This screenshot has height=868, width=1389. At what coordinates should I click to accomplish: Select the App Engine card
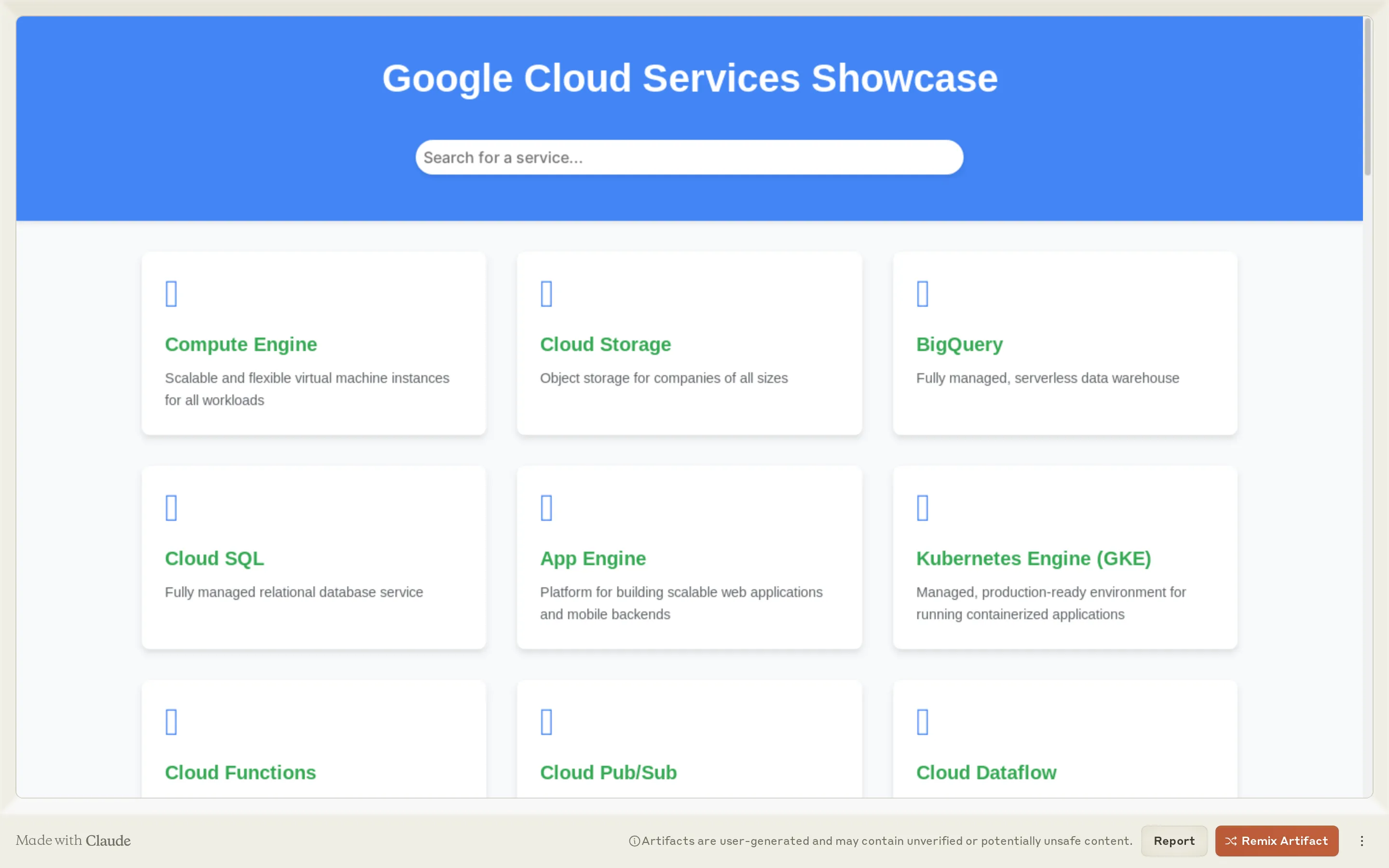pos(689,558)
